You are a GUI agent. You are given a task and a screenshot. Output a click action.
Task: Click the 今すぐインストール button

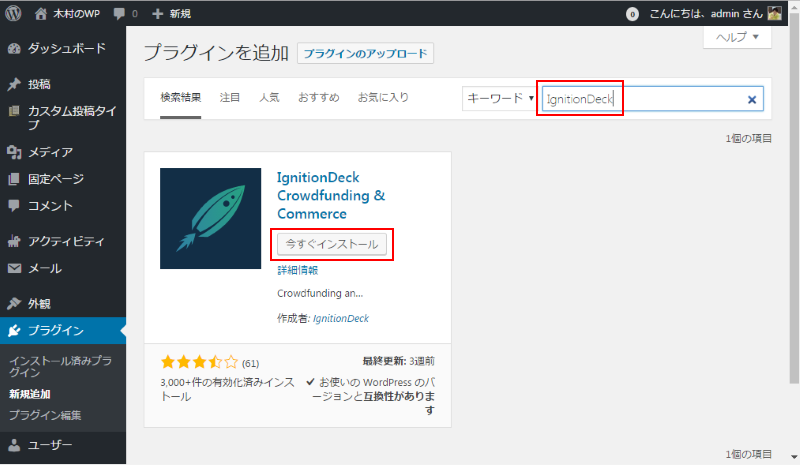(x=332, y=244)
